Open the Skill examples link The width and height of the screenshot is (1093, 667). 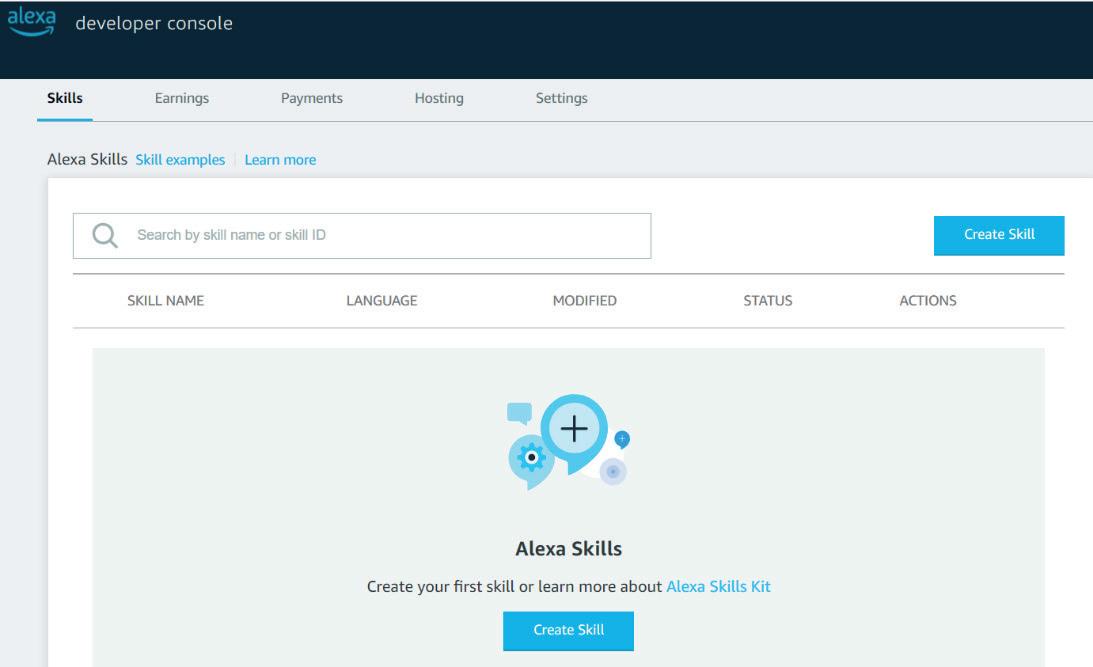pos(180,160)
